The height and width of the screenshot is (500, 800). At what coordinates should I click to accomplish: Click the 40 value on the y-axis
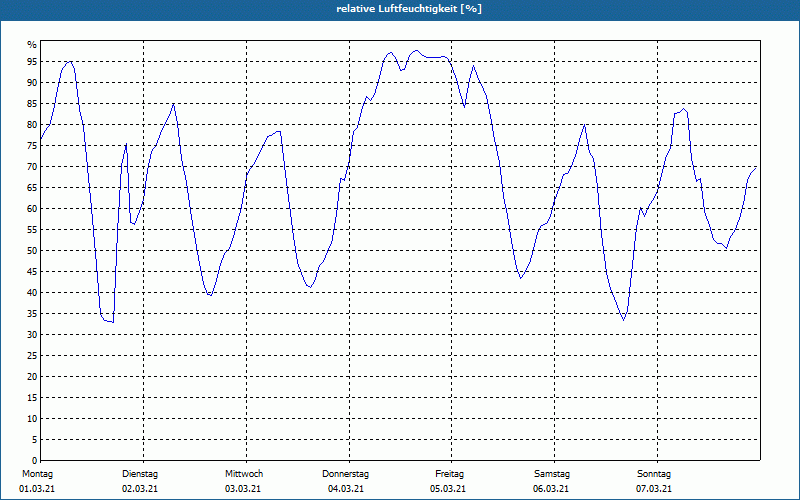coord(32,293)
